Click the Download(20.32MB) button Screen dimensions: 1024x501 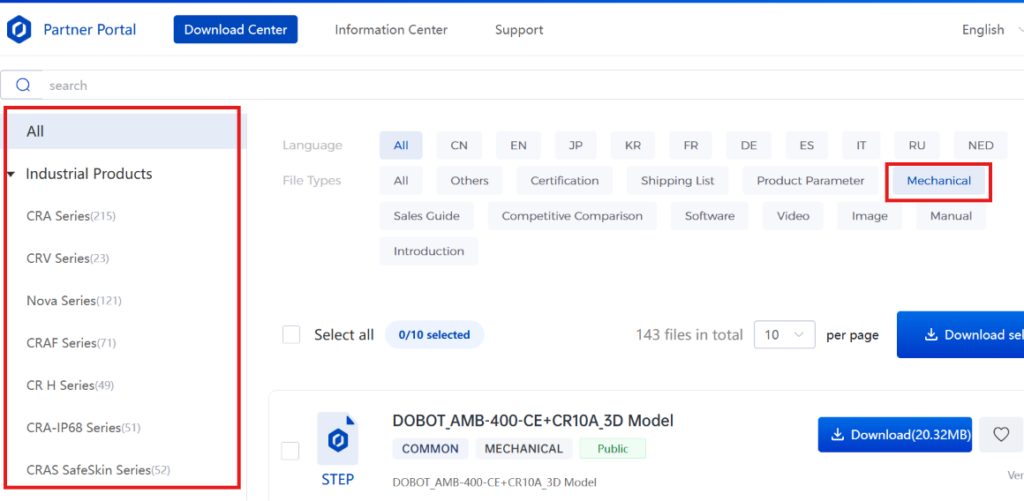click(895, 434)
